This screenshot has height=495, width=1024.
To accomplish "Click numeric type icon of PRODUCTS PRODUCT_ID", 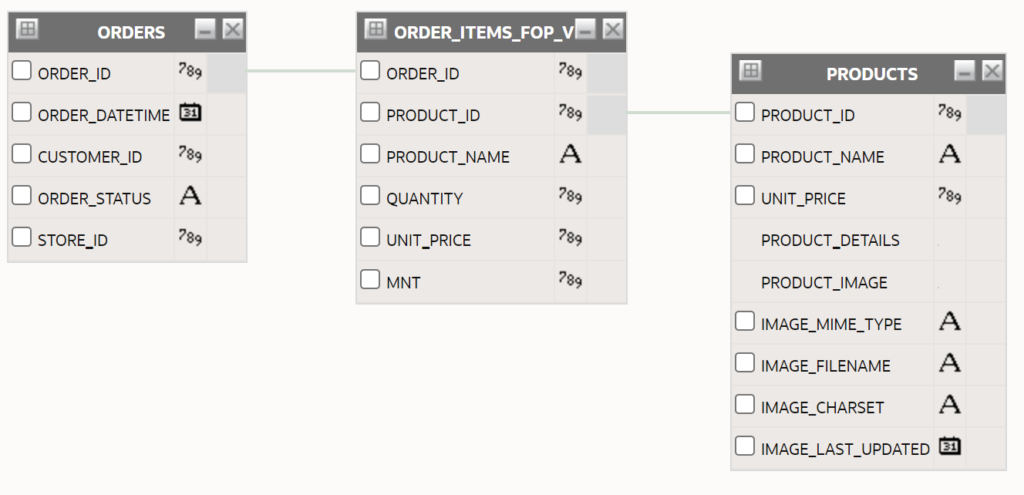I will tap(950, 112).
